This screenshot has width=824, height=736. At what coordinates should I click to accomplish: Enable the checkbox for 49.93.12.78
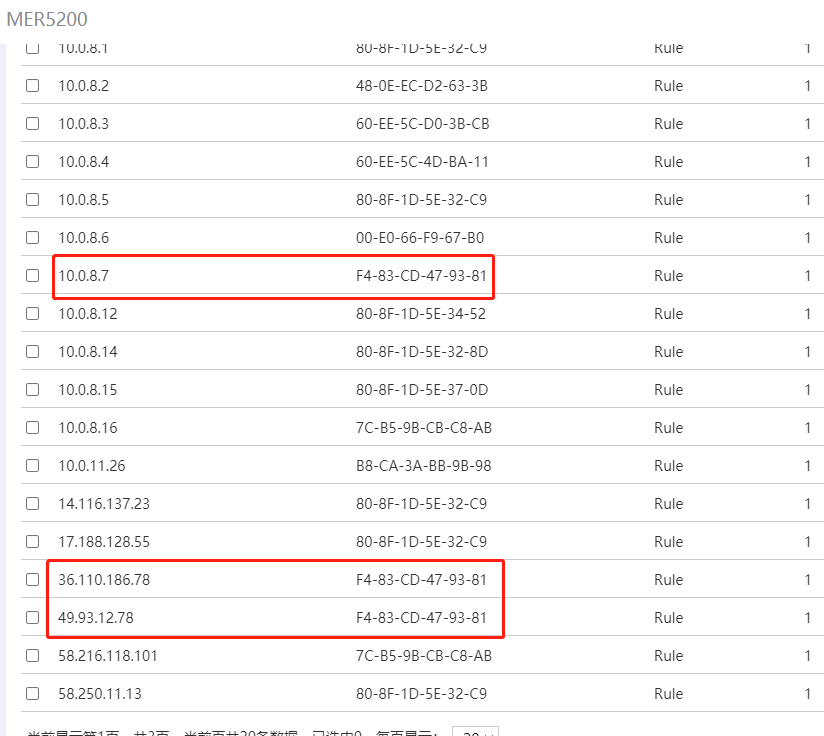pos(33,618)
